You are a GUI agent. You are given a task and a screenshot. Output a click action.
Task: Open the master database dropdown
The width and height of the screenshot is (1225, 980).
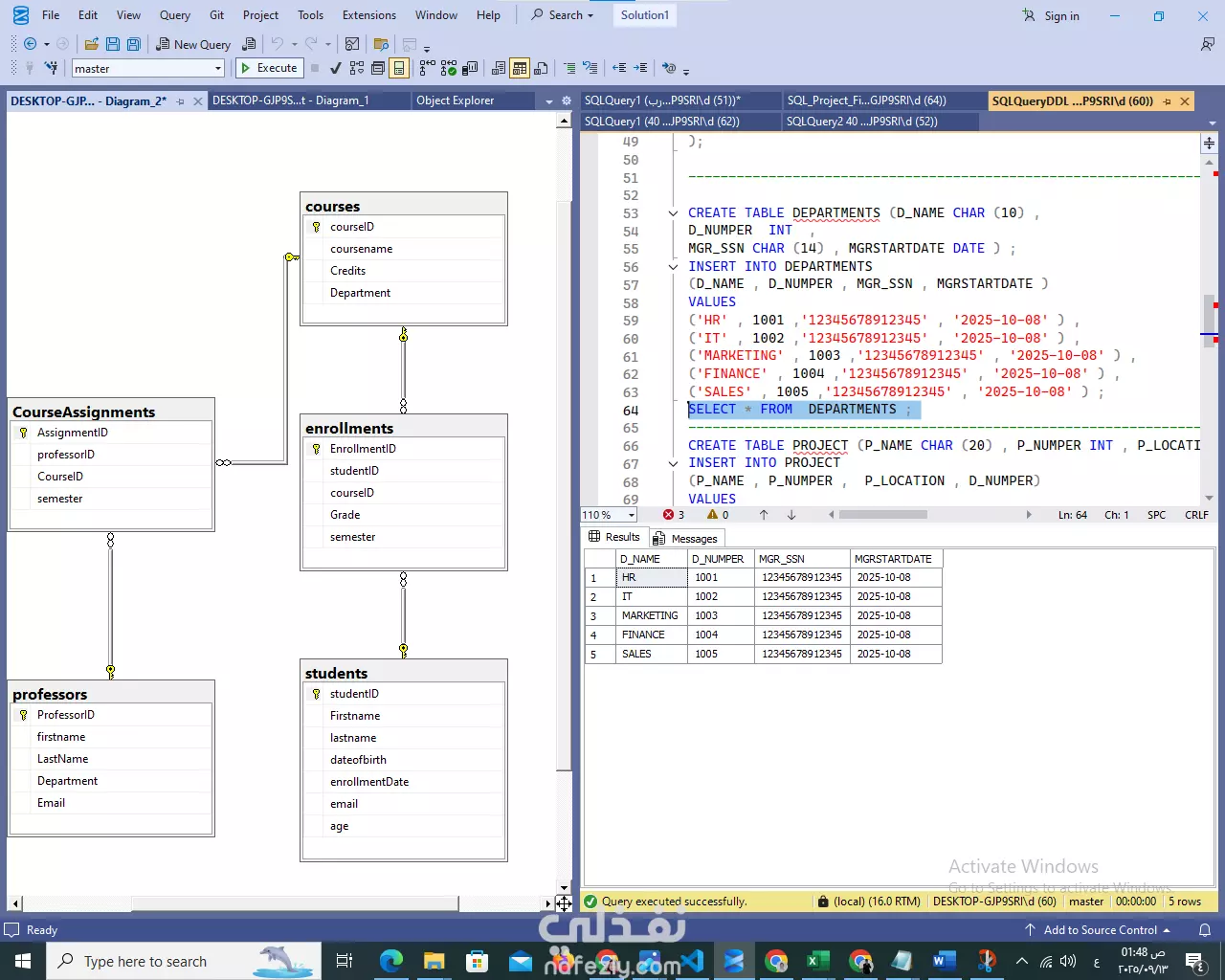[218, 68]
